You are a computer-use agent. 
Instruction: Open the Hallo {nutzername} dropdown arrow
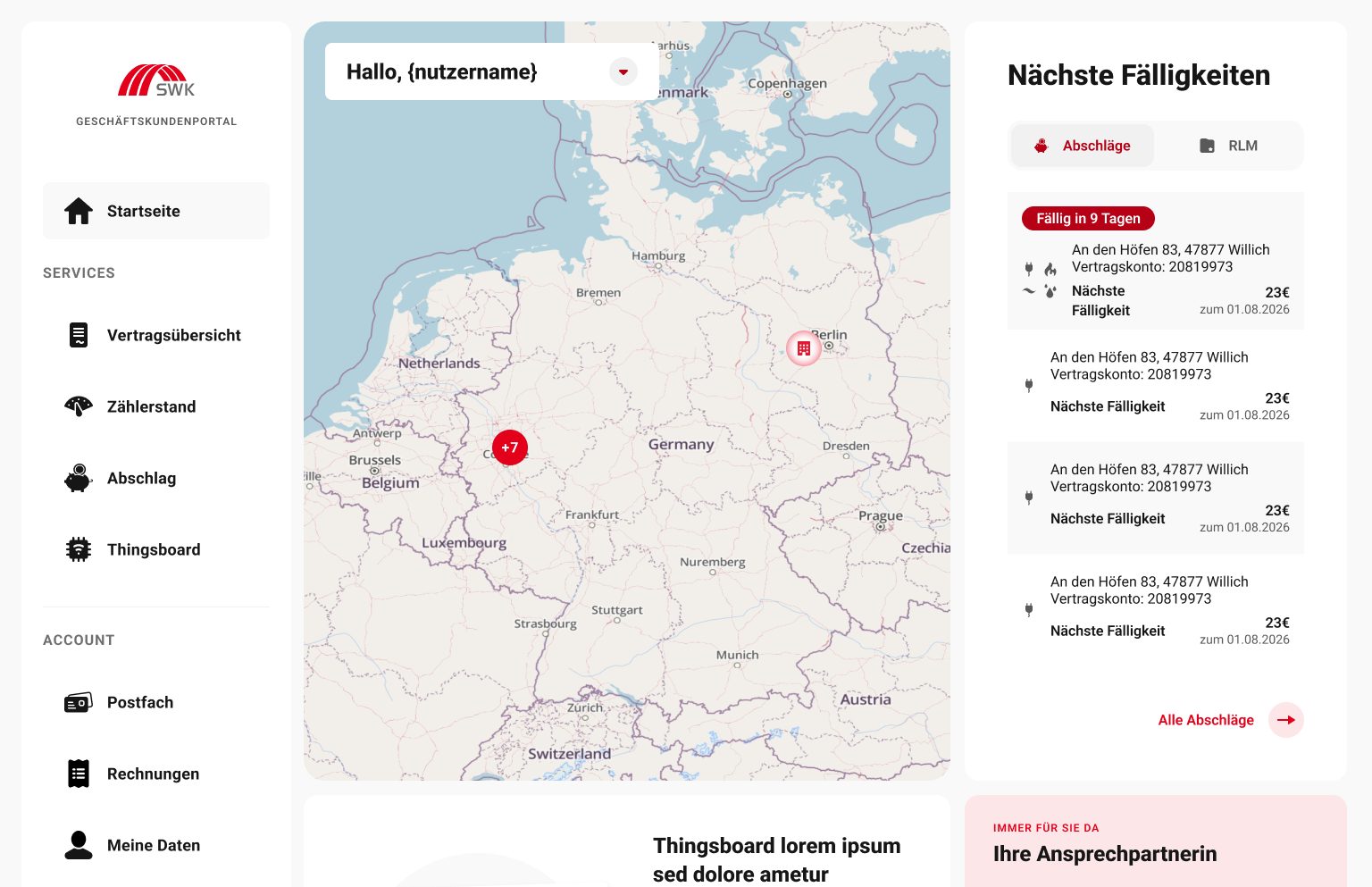[623, 71]
